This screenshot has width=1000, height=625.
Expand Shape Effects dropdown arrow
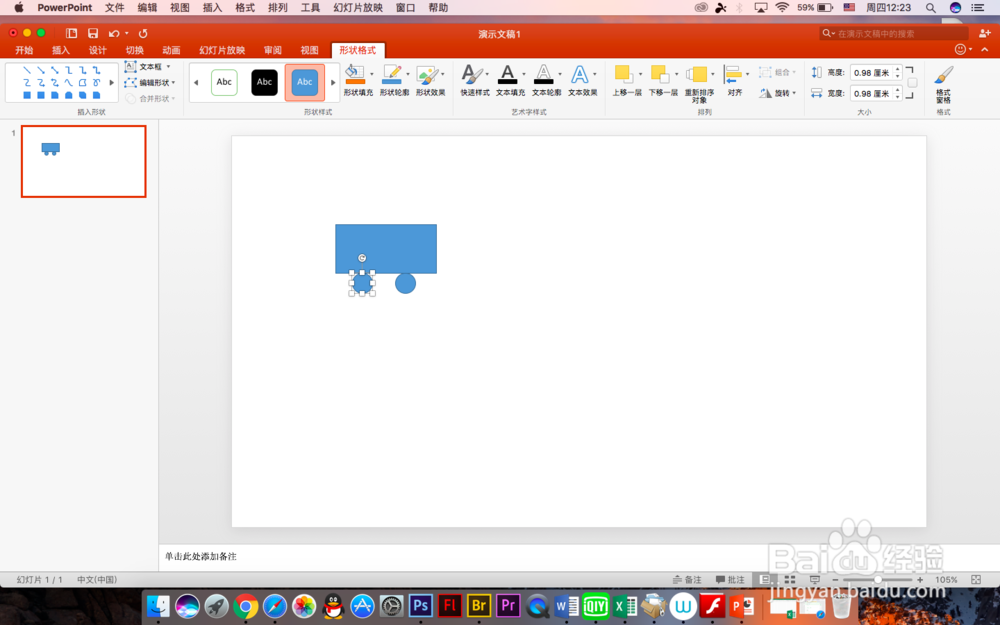coord(443,74)
